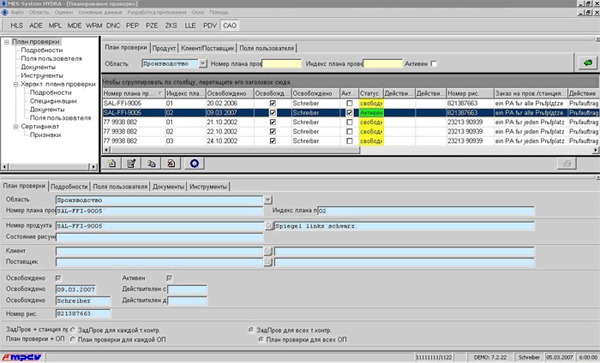600x363 pixels.
Task: Click the new inspection plan icon
Action: point(112,164)
